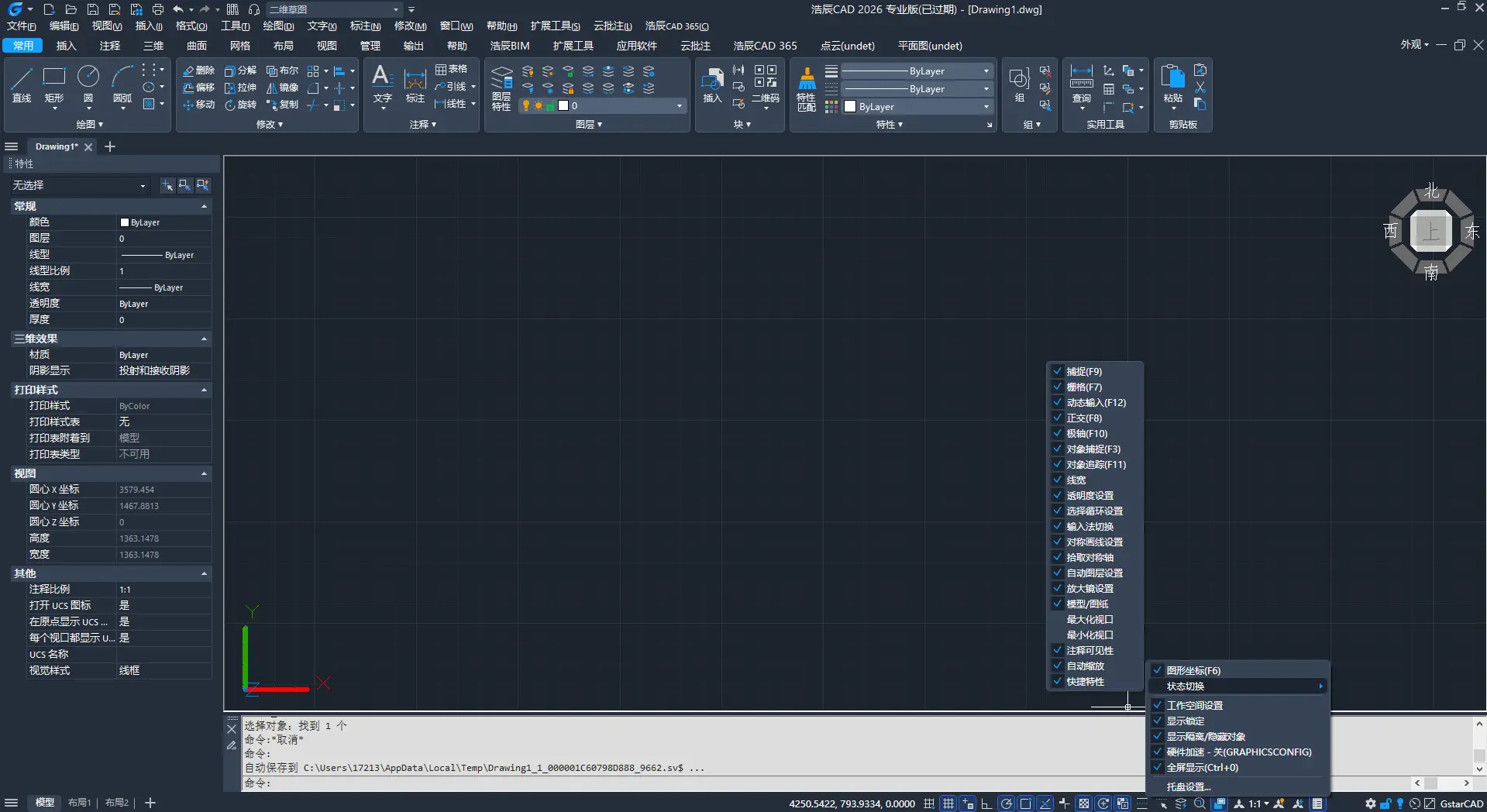Image resolution: width=1487 pixels, height=812 pixels.
Task: Click the Match Properties (特性匹配) icon
Action: (807, 89)
